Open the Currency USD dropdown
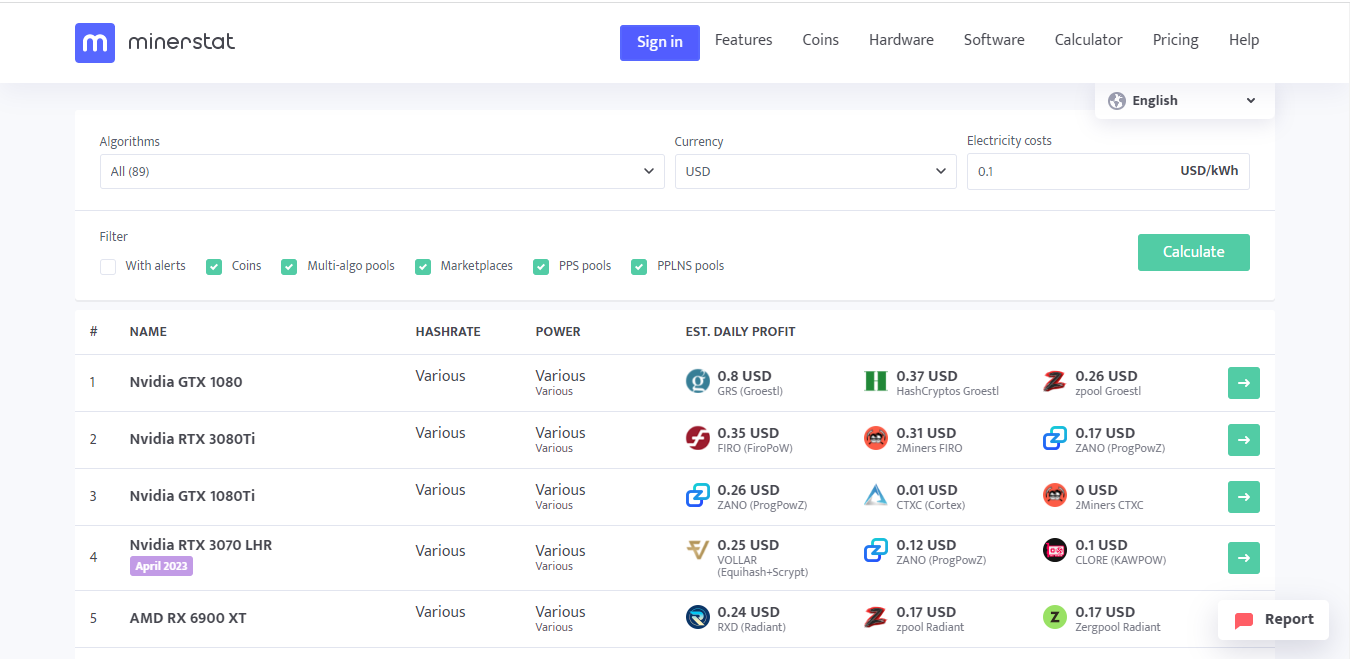 (815, 172)
